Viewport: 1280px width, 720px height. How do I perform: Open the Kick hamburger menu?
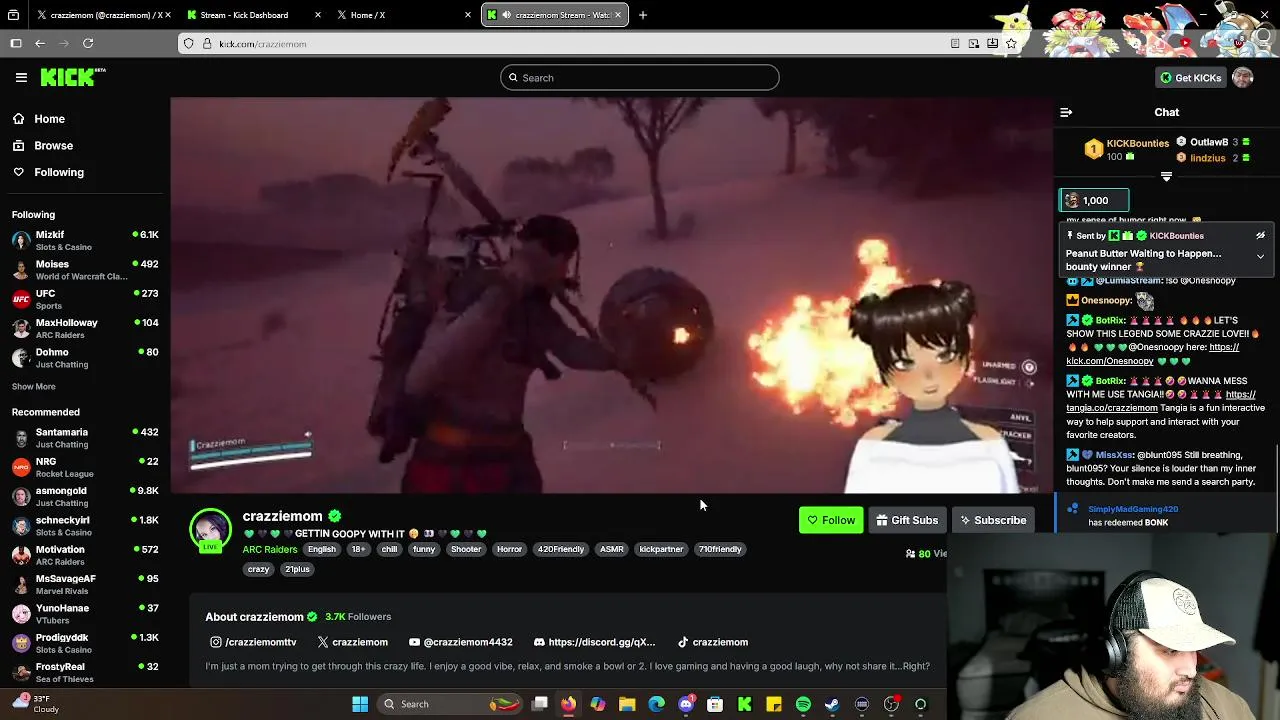[21, 77]
